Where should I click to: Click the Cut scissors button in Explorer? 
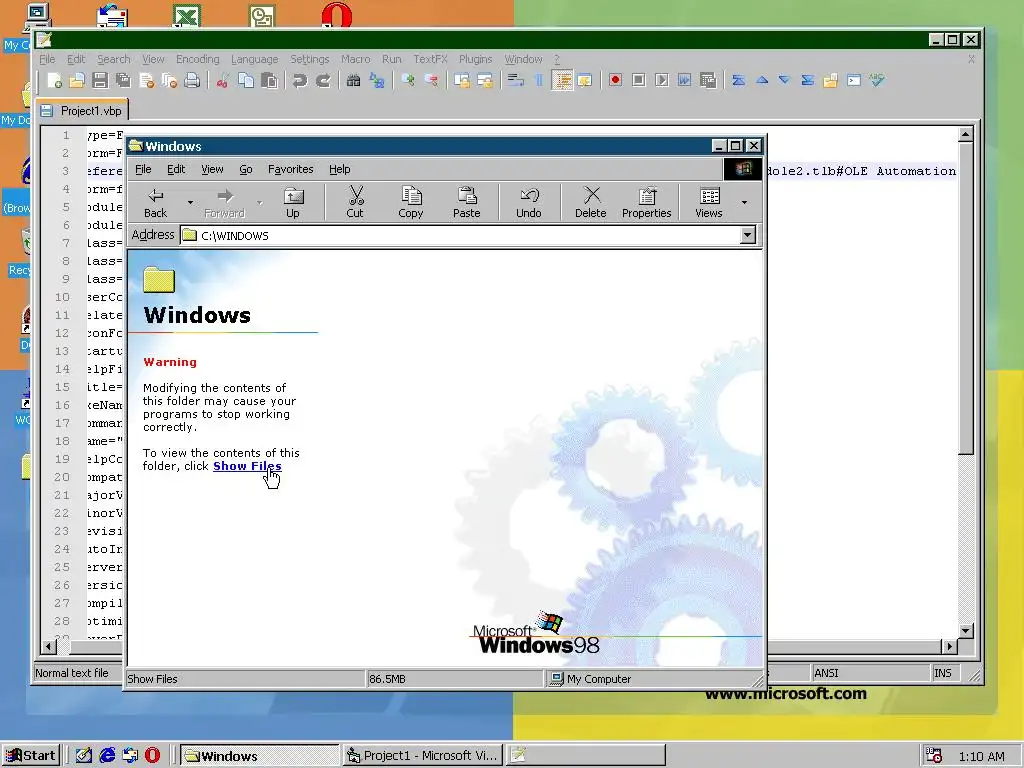coord(355,202)
